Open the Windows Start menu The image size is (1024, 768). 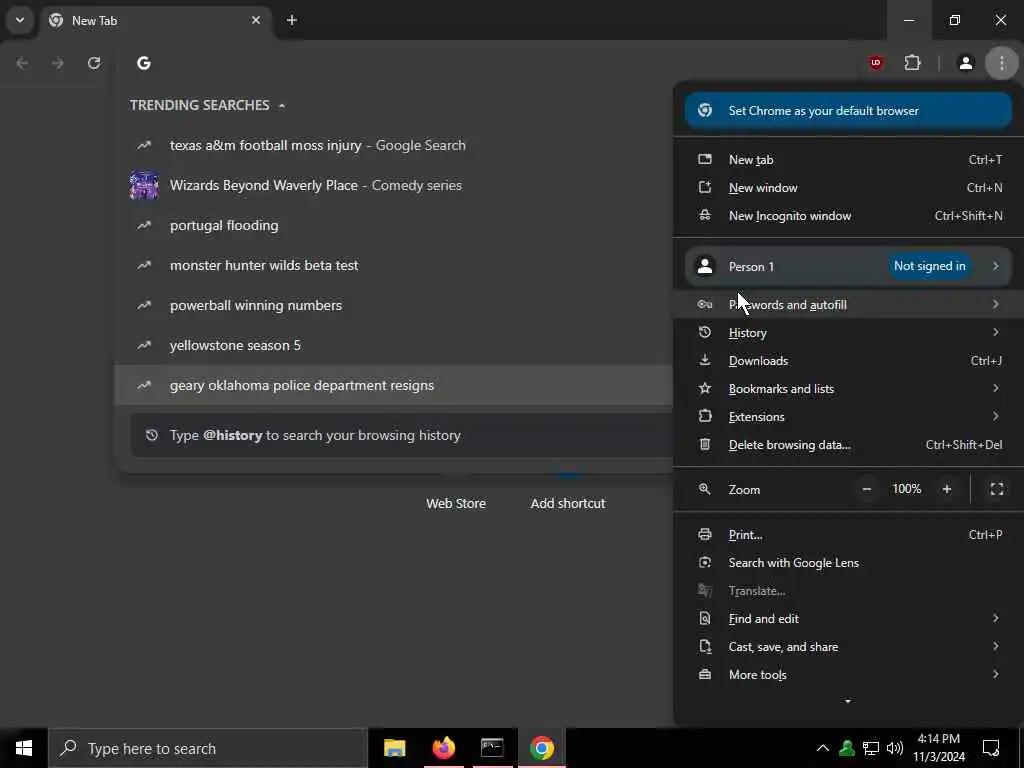point(24,748)
